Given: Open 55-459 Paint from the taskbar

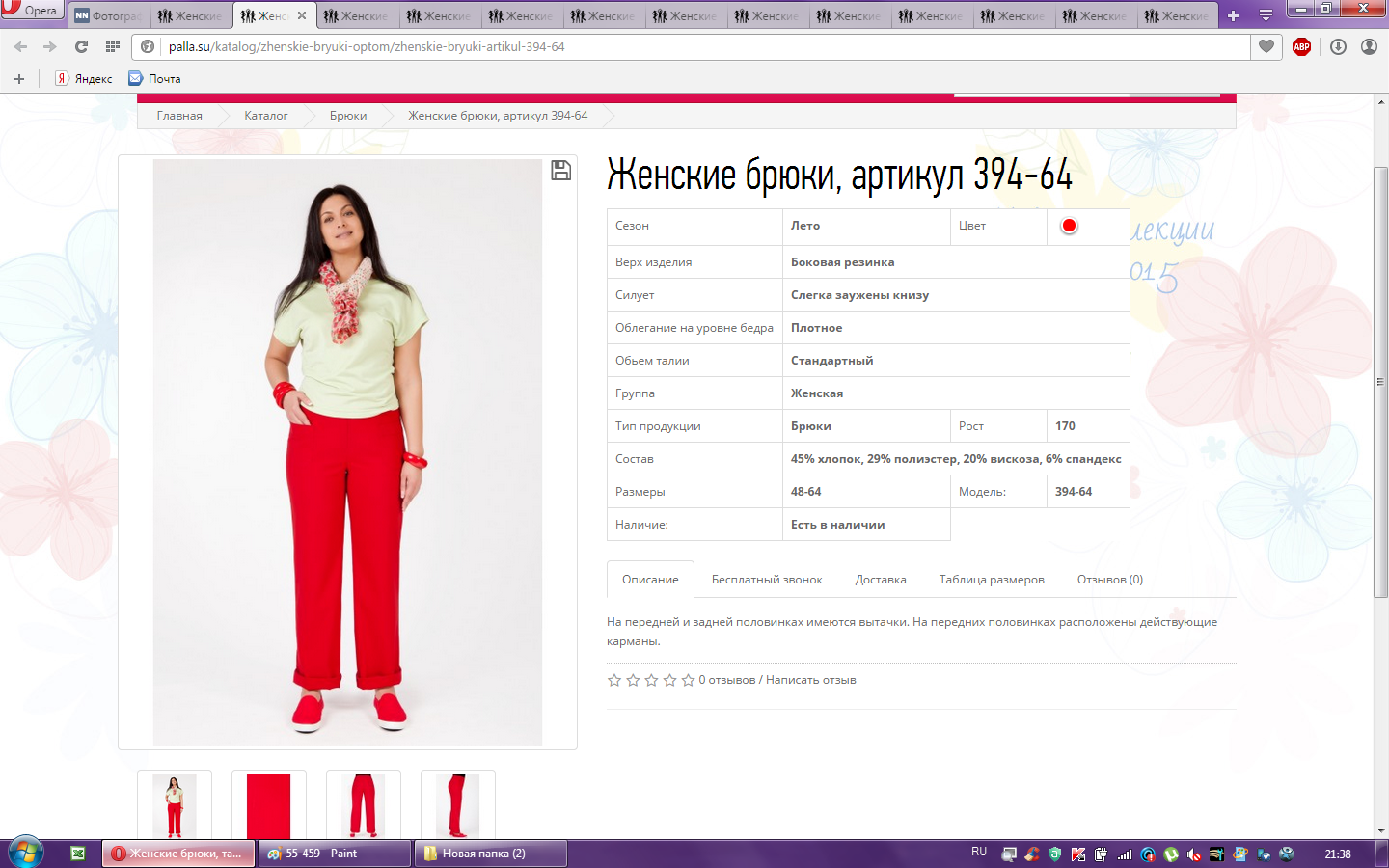Looking at the screenshot, I should point(335,854).
